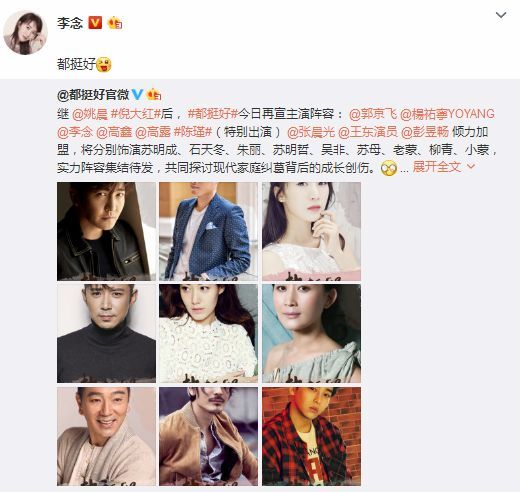Click the 李念 username
Viewport: 520px width, 492px height.
70,23
